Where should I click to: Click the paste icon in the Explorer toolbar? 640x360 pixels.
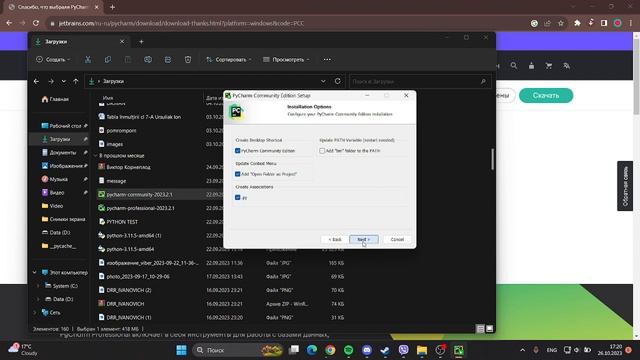point(128,60)
